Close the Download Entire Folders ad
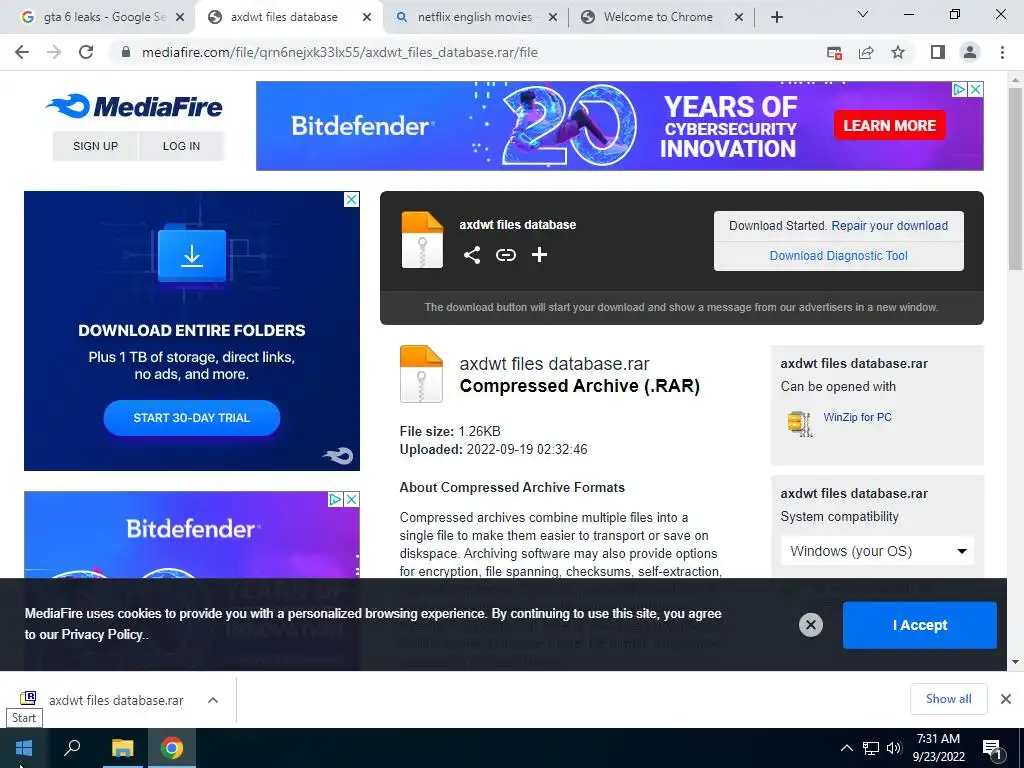This screenshot has width=1024, height=768. (x=351, y=199)
